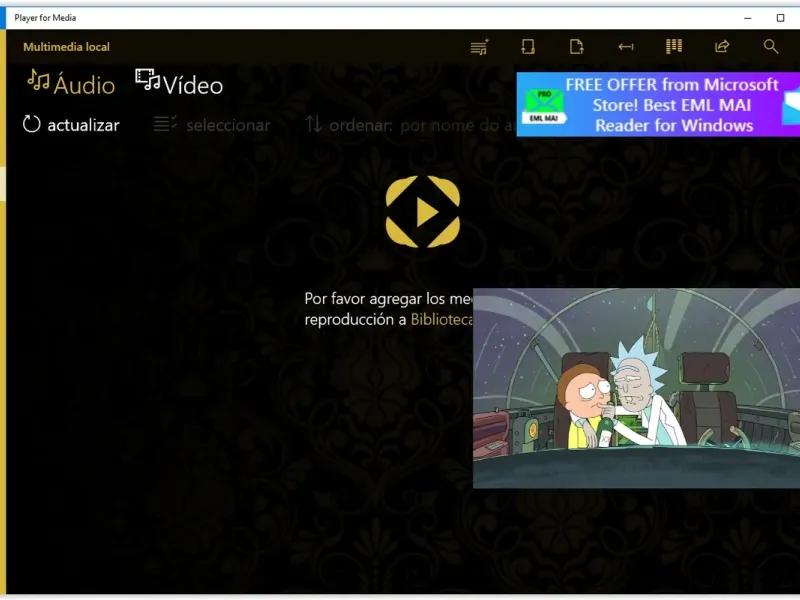
Task: Open the ordenar sort dropdown
Action: tap(410, 124)
